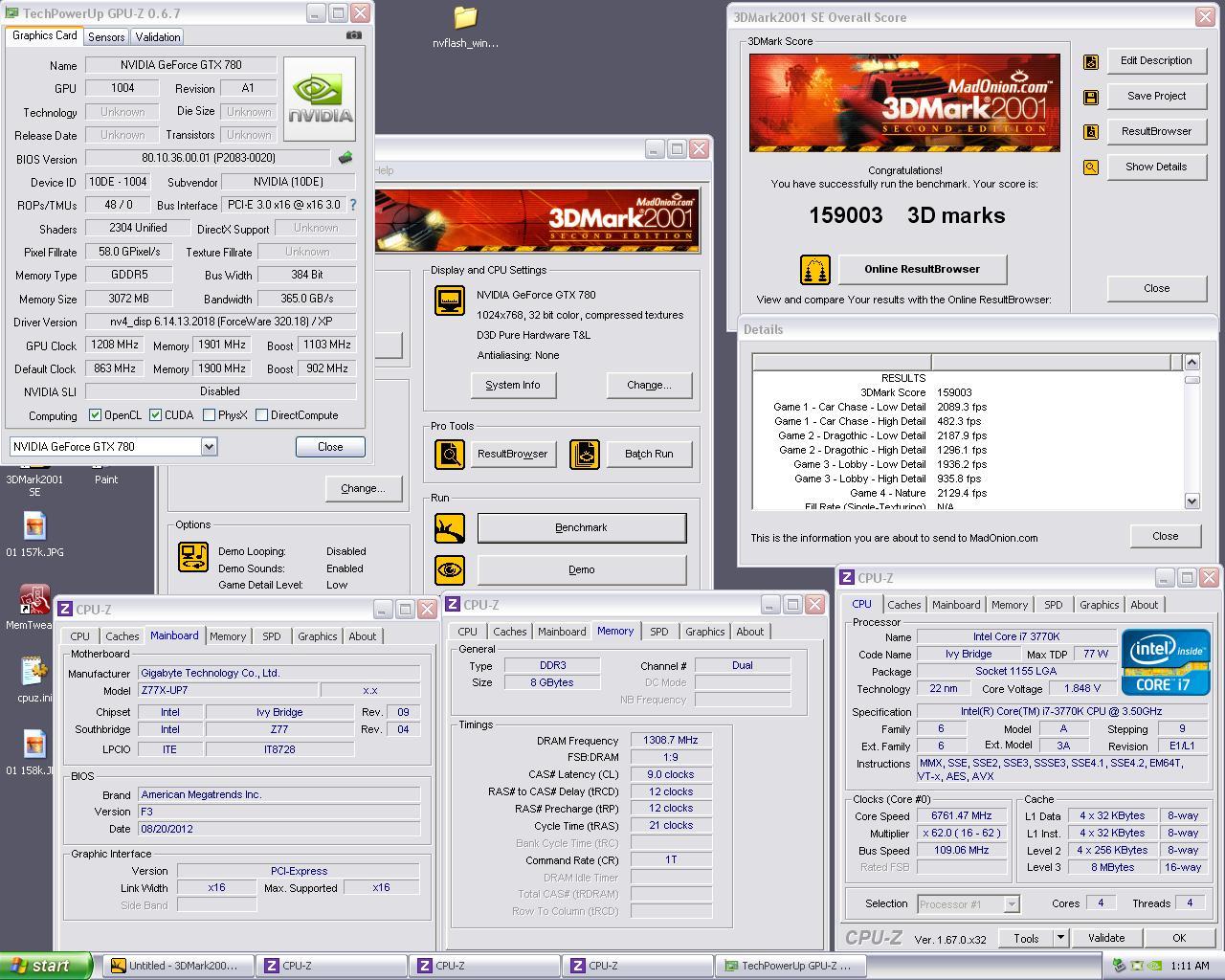
Task: Open the About tab in the CPU CPU-Z window
Action: tap(1145, 605)
